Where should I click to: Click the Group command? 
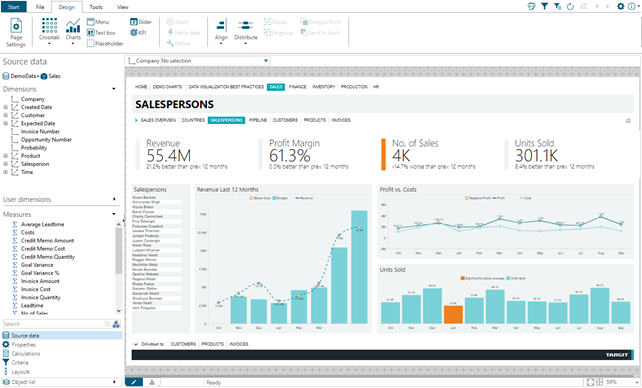click(275, 22)
